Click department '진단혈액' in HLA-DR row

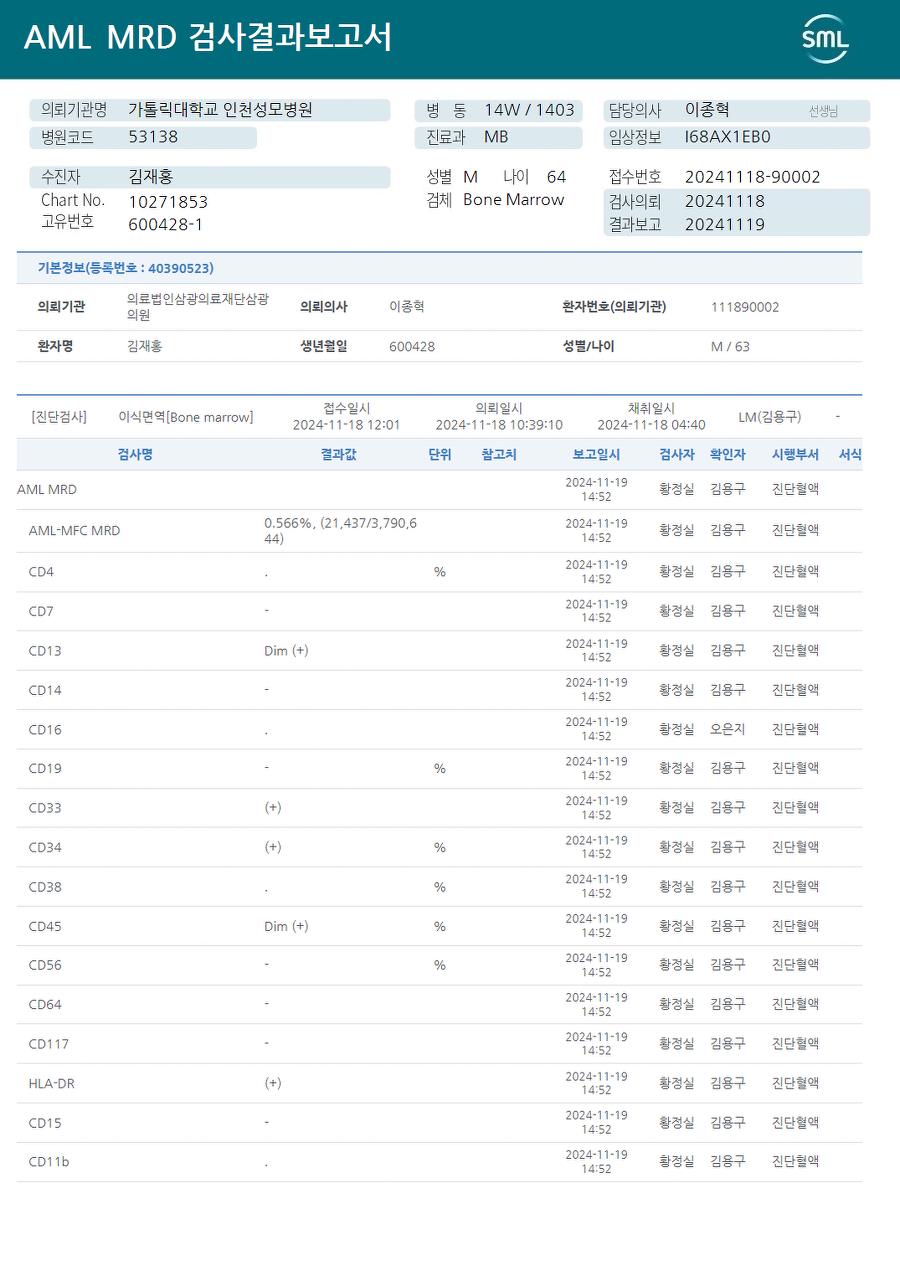tap(795, 1083)
